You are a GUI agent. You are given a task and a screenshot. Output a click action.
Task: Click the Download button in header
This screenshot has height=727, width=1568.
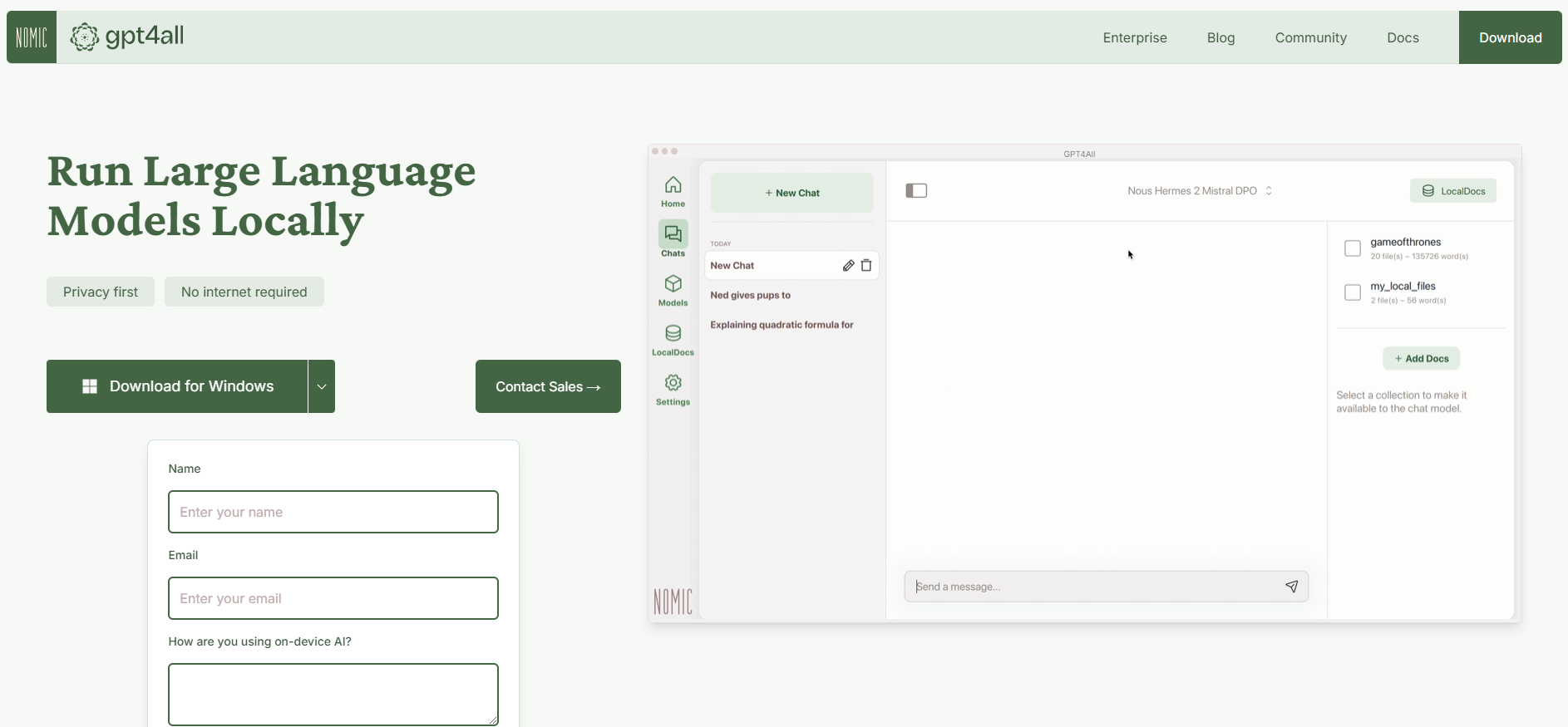tap(1510, 37)
